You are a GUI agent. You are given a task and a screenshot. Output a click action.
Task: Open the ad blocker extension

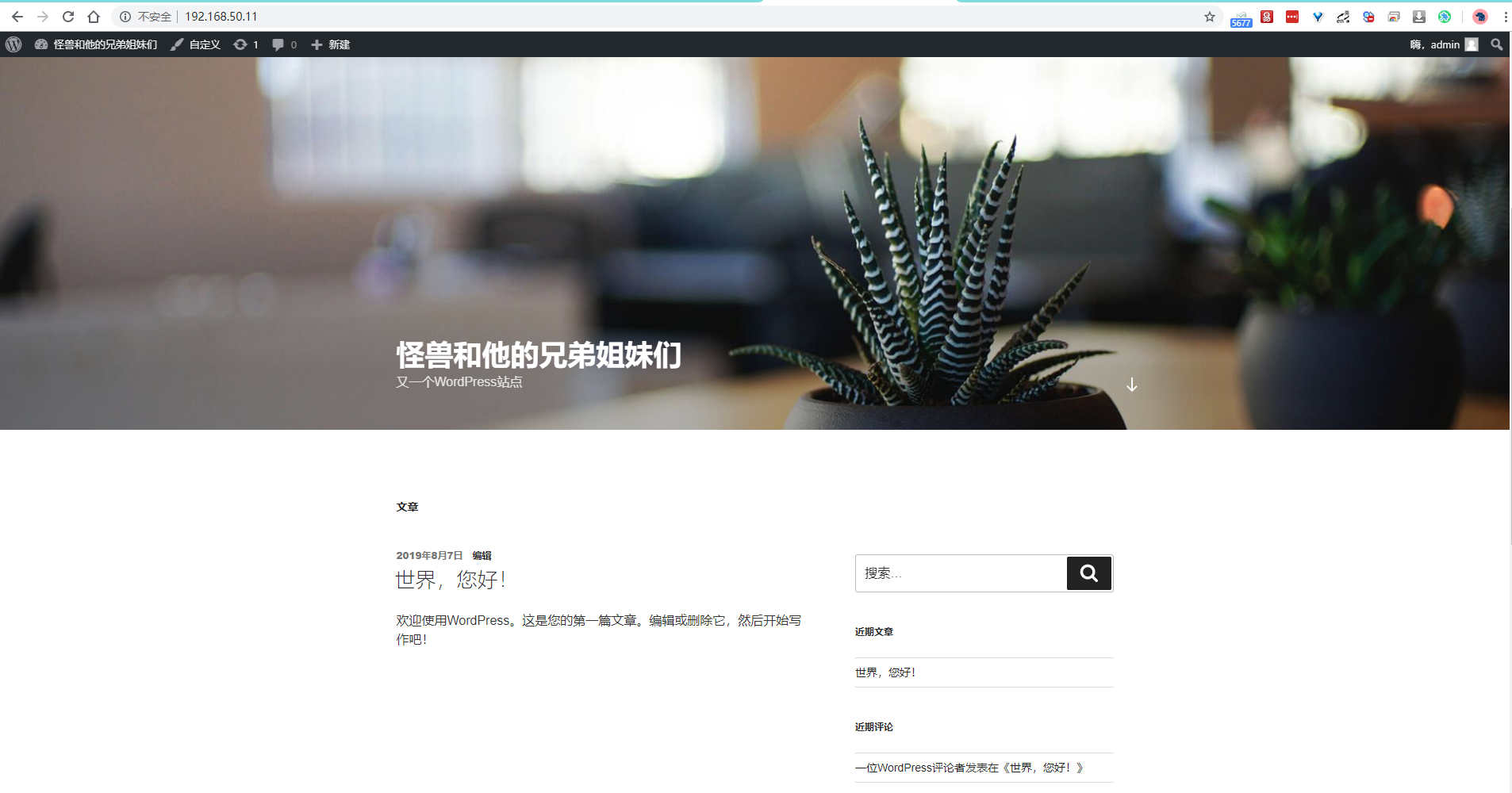pos(1368,17)
